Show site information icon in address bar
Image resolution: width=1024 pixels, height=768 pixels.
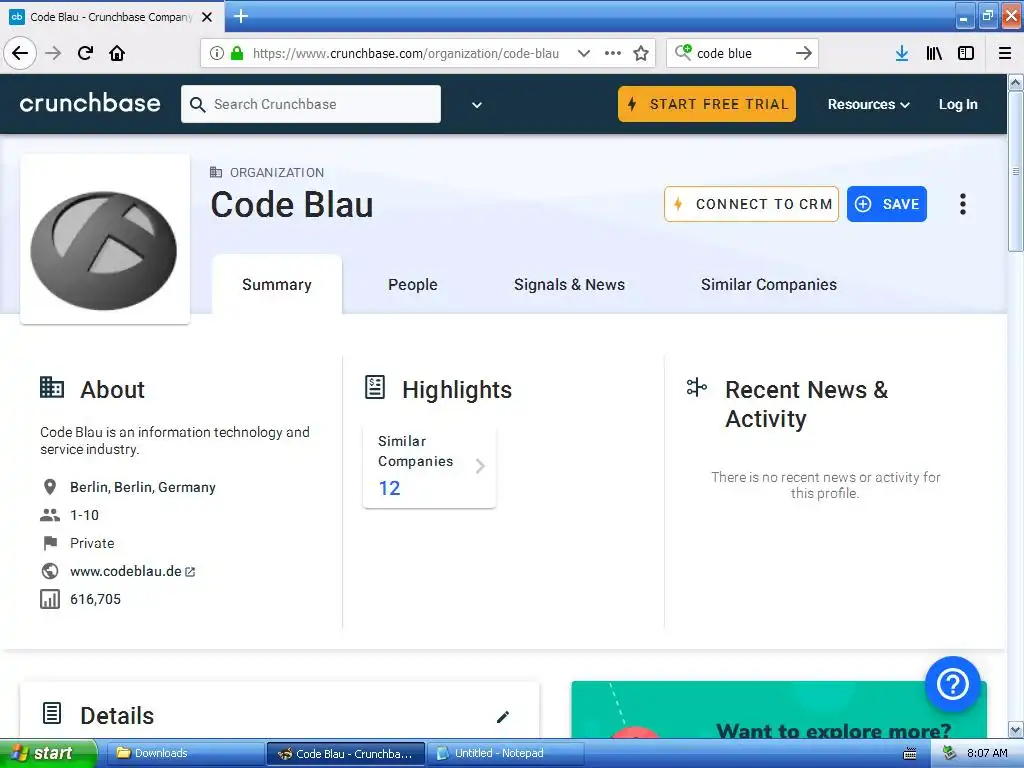217,53
